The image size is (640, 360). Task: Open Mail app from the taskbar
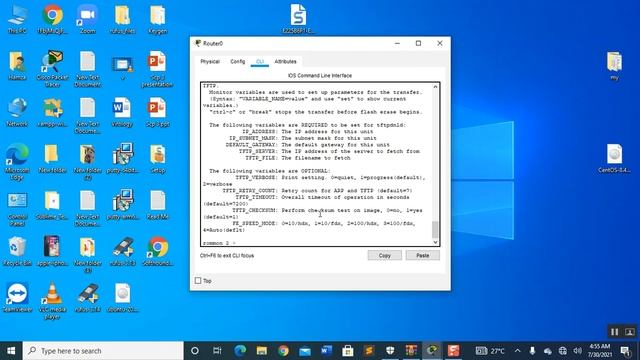(305, 351)
